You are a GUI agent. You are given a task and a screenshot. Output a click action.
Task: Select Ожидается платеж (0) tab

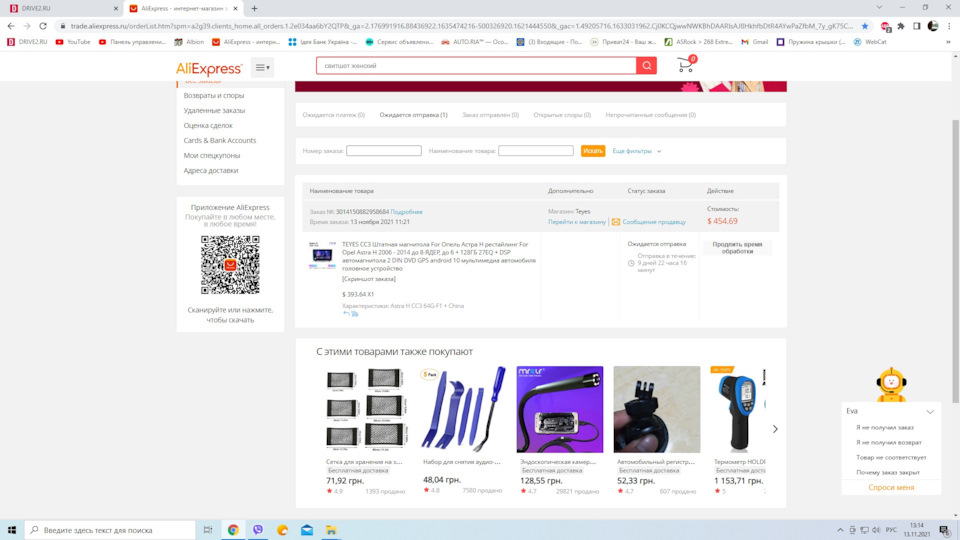pyautogui.click(x=334, y=114)
